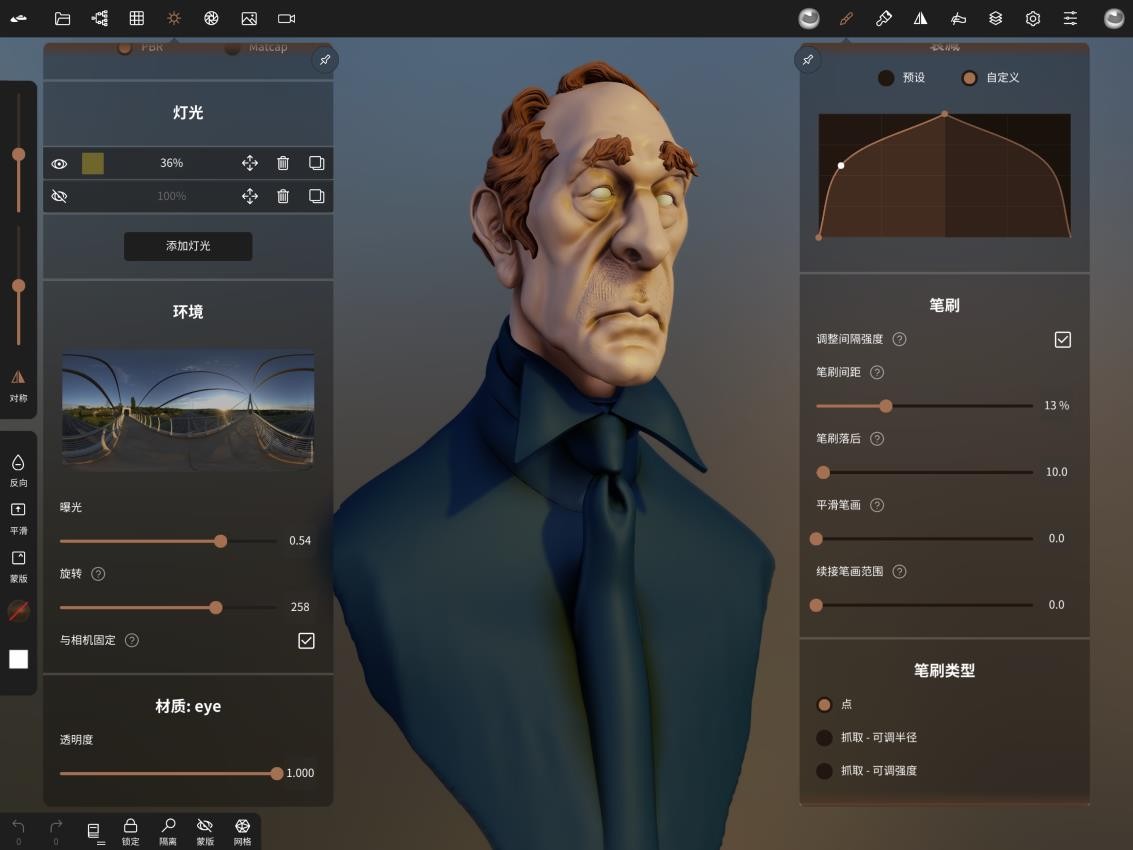
Task: Toggle 网格 wireframe in bottom toolbar
Action: click(x=241, y=831)
